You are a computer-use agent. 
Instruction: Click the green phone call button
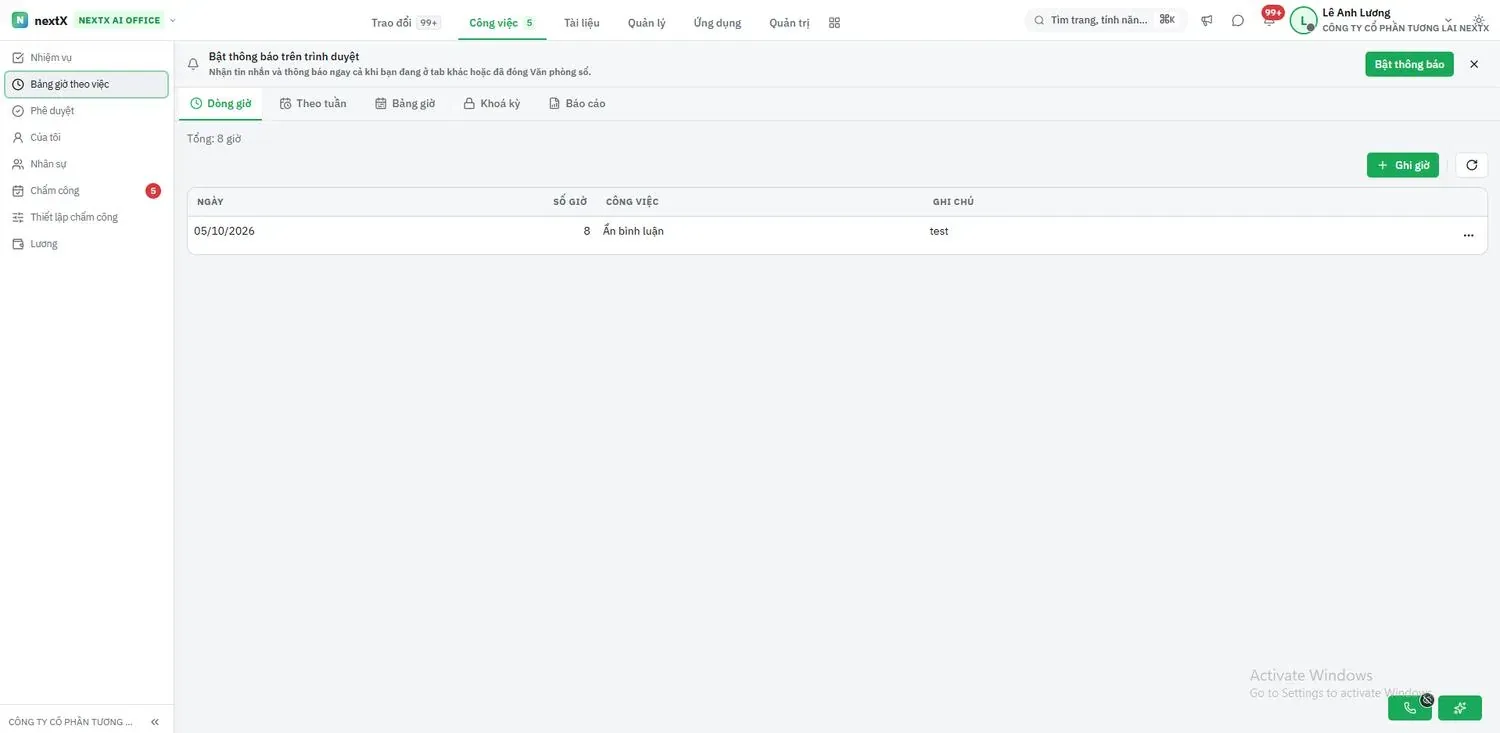1410,708
